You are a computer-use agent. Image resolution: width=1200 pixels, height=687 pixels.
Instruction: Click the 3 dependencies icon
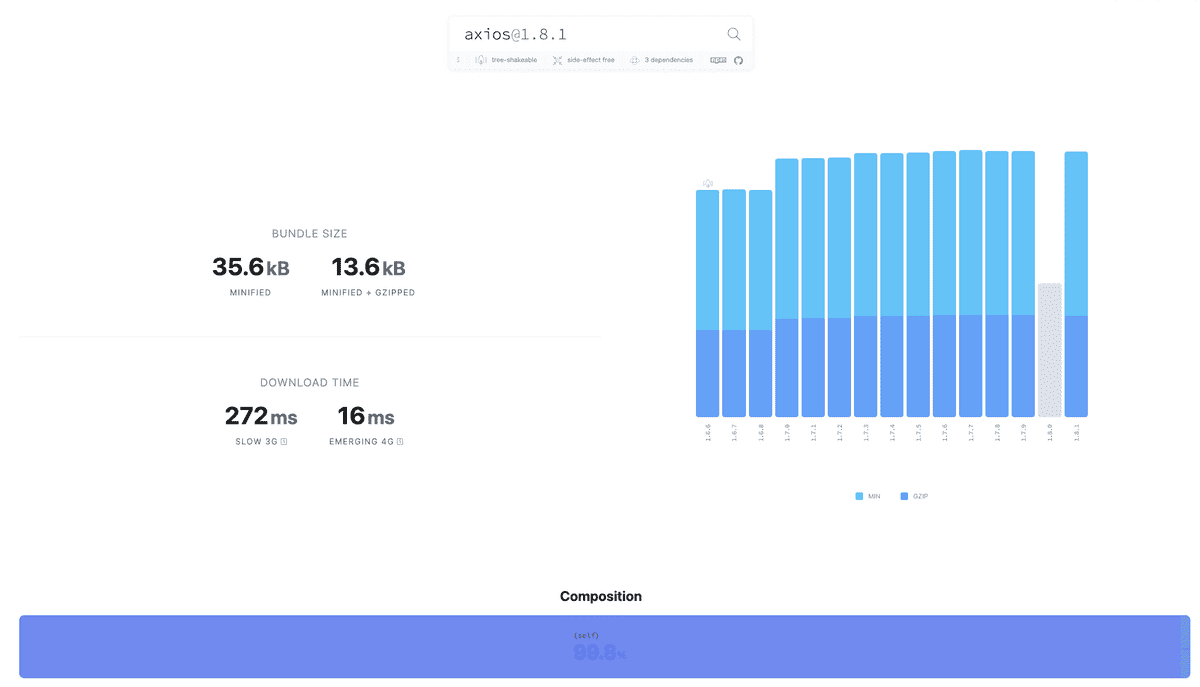pyautogui.click(x=634, y=60)
